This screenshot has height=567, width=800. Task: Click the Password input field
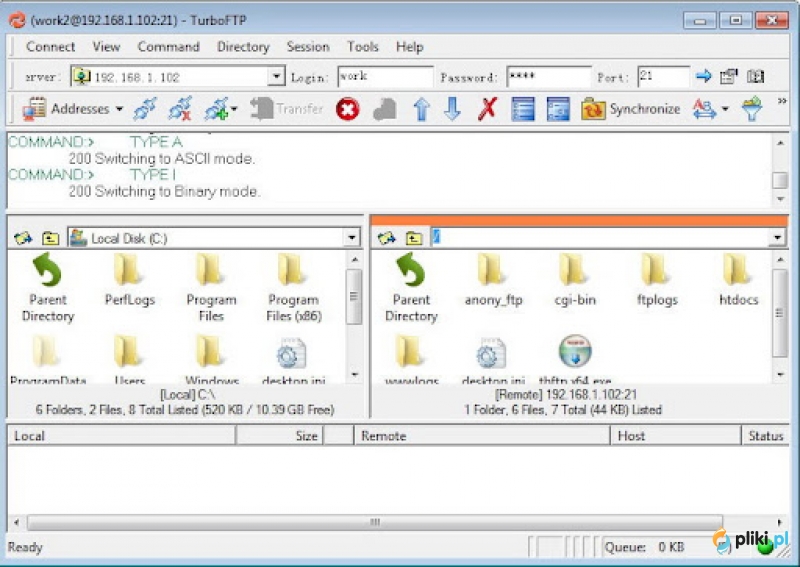[x=548, y=77]
